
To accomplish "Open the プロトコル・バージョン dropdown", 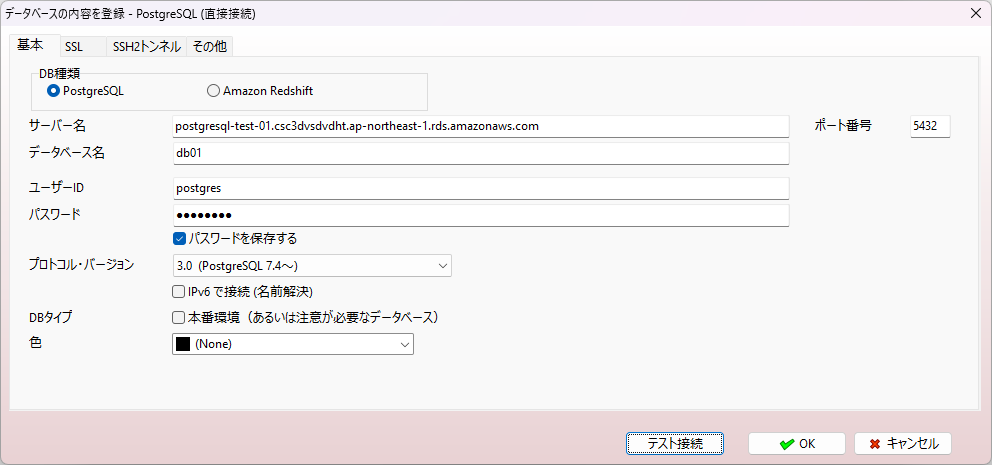I will click(x=312, y=266).
